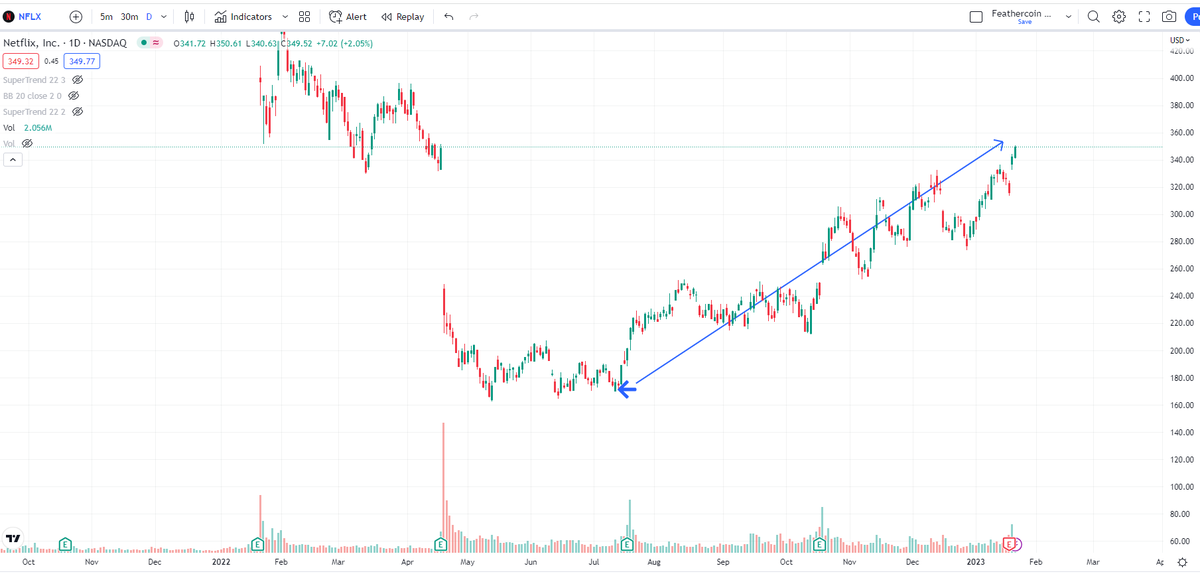Click the blue Publish button
1200x574 pixels.
click(x=1193, y=16)
